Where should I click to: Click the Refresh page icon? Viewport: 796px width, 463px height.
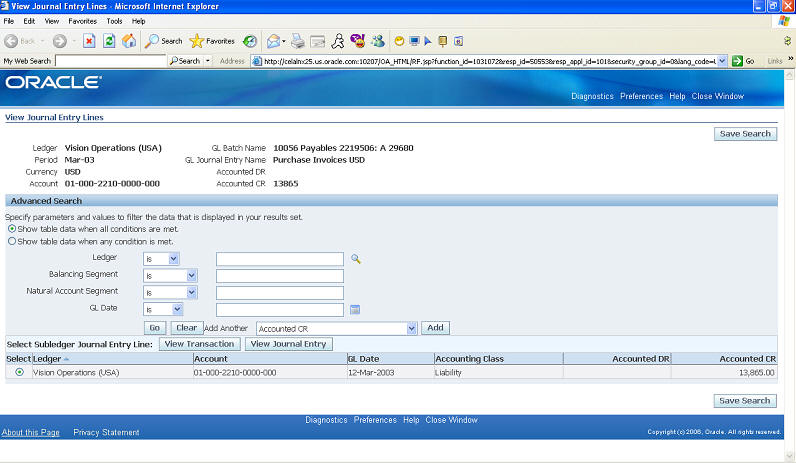click(109, 41)
